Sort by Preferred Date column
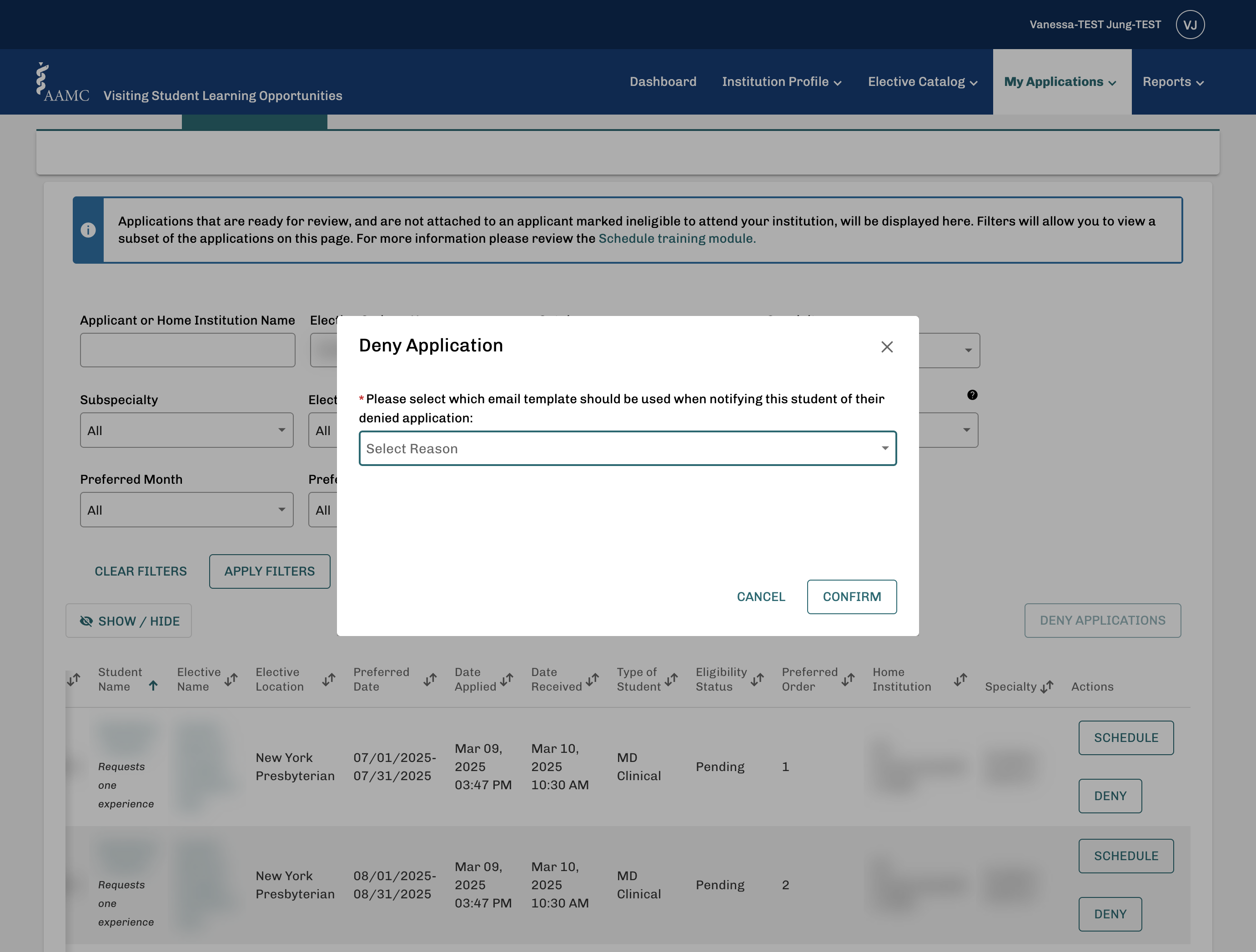 click(430, 679)
